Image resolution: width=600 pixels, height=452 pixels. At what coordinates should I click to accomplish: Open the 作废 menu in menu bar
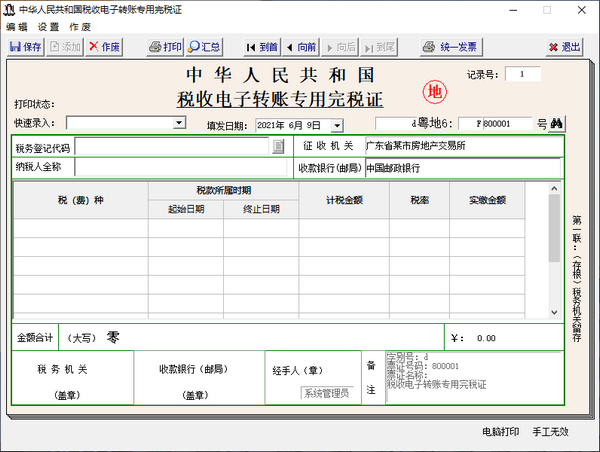[x=80, y=27]
